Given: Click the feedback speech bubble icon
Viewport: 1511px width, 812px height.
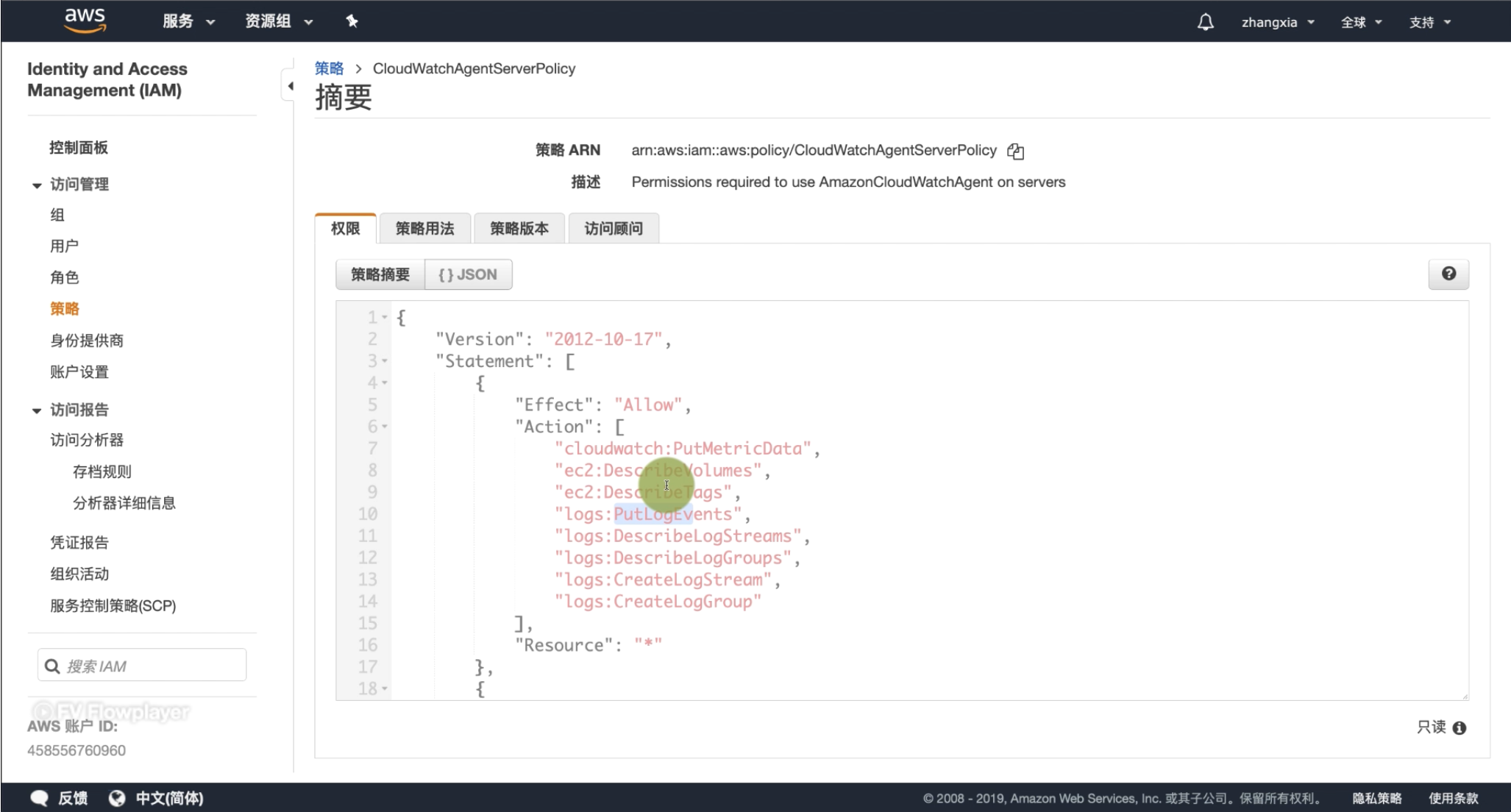Looking at the screenshot, I should 40,798.
